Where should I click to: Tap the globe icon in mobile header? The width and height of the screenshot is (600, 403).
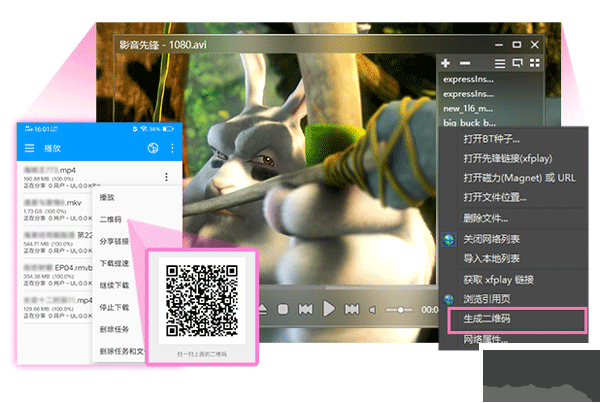click(x=153, y=148)
